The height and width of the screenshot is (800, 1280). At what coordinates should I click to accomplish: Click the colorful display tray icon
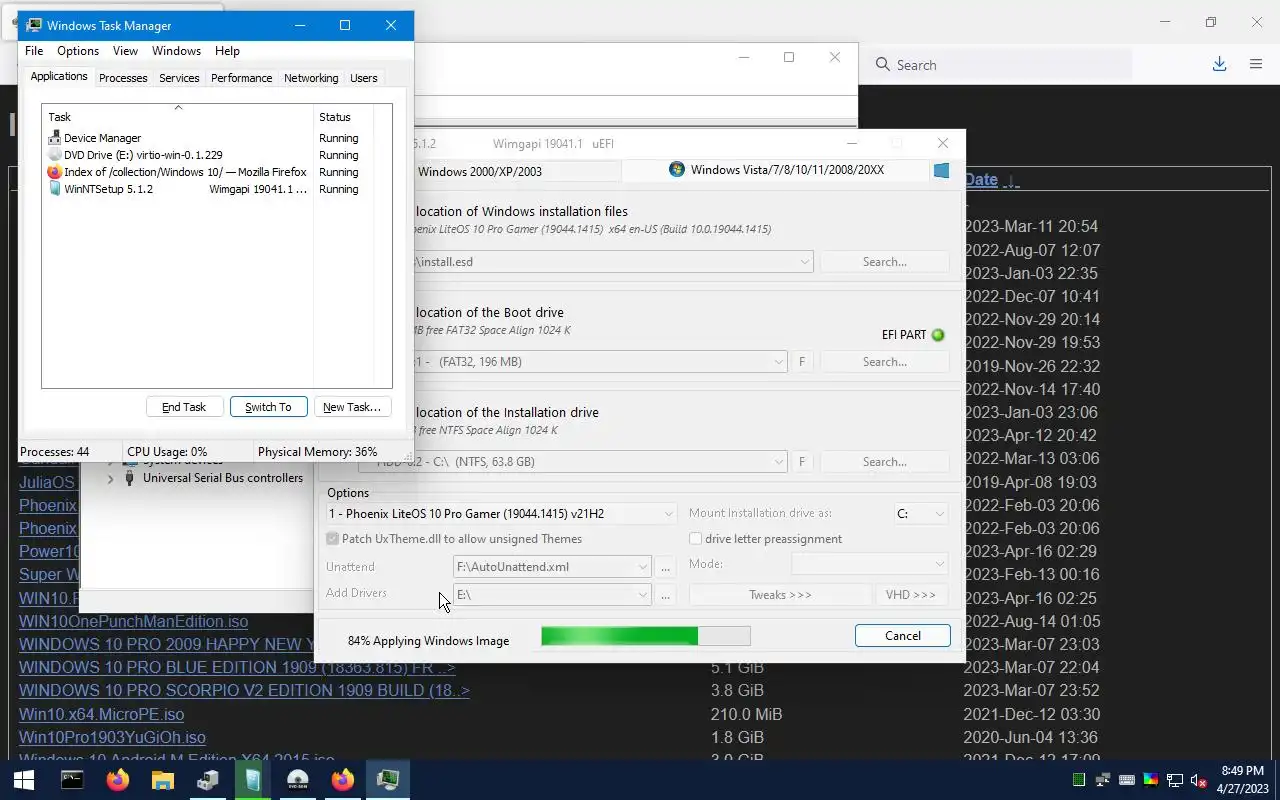point(1151,780)
